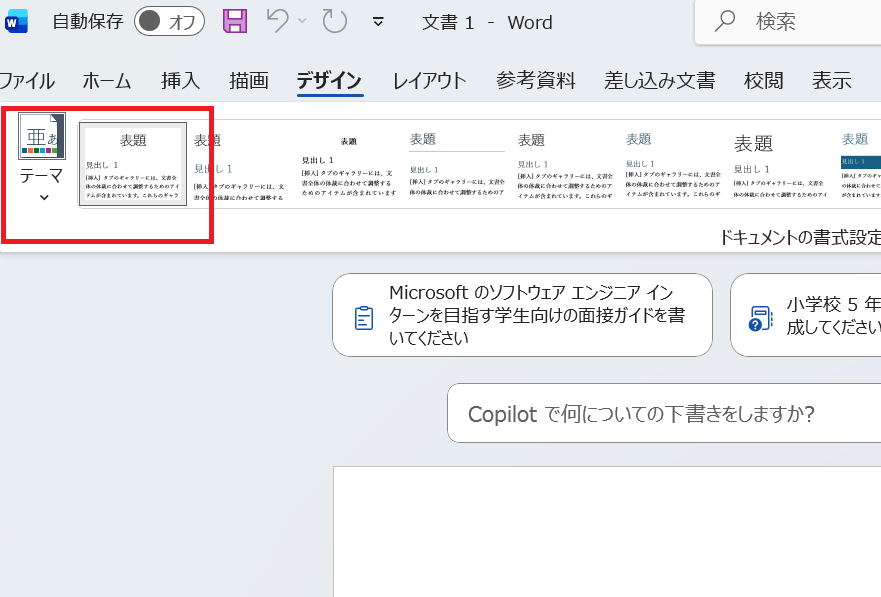The width and height of the screenshot is (881, 597).
Task: Click the Copilot draft prompt input field
Action: [x=660, y=413]
